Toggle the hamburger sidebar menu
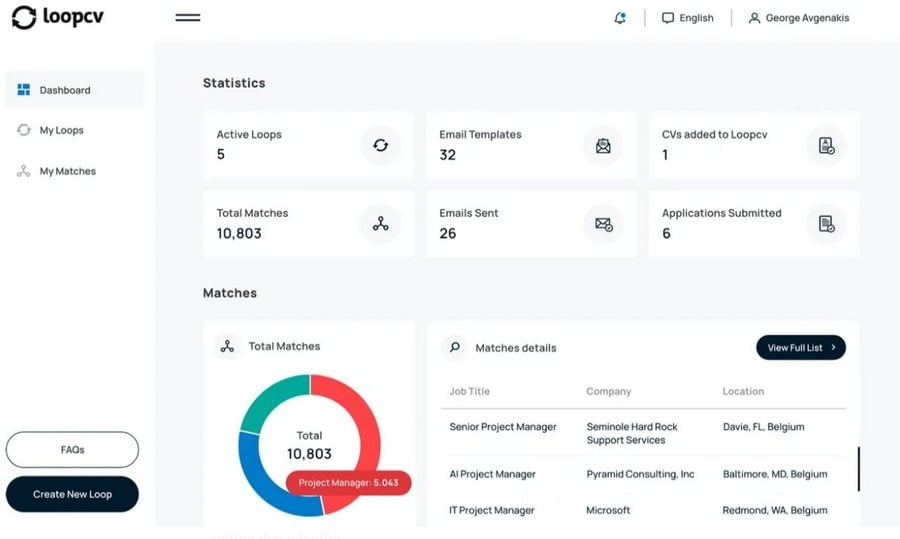The width and height of the screenshot is (900, 539). [188, 18]
